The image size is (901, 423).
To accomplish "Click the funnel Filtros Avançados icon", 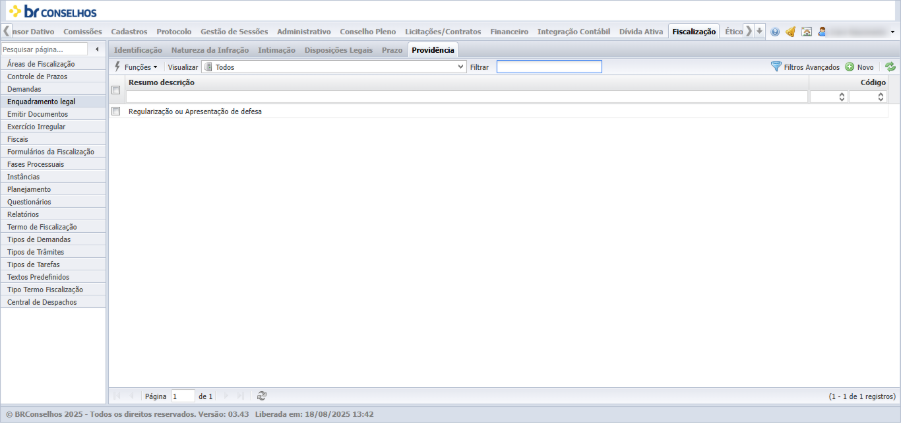I will pyautogui.click(x=776, y=67).
